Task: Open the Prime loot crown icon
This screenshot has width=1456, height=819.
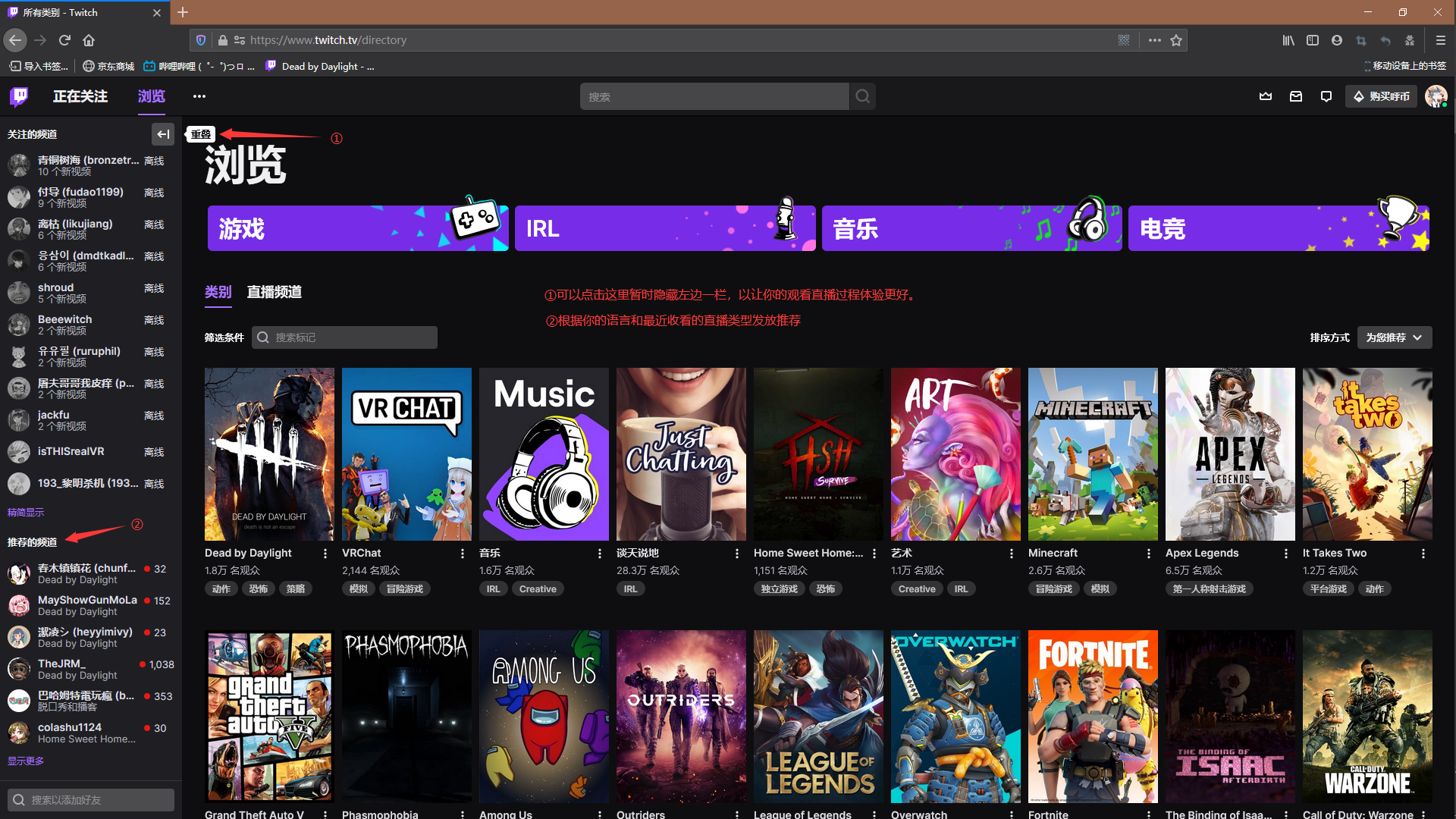Action: (1266, 96)
